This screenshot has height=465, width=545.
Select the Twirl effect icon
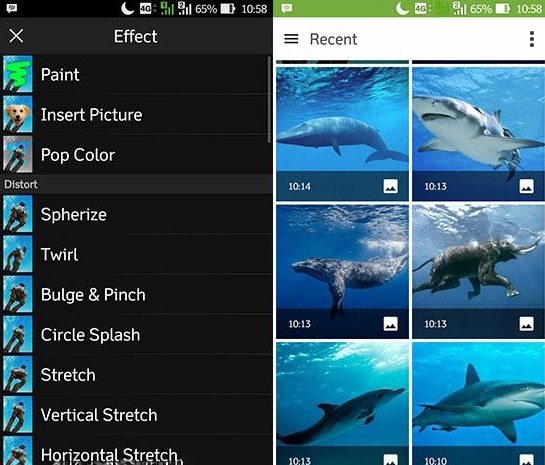coord(18,254)
